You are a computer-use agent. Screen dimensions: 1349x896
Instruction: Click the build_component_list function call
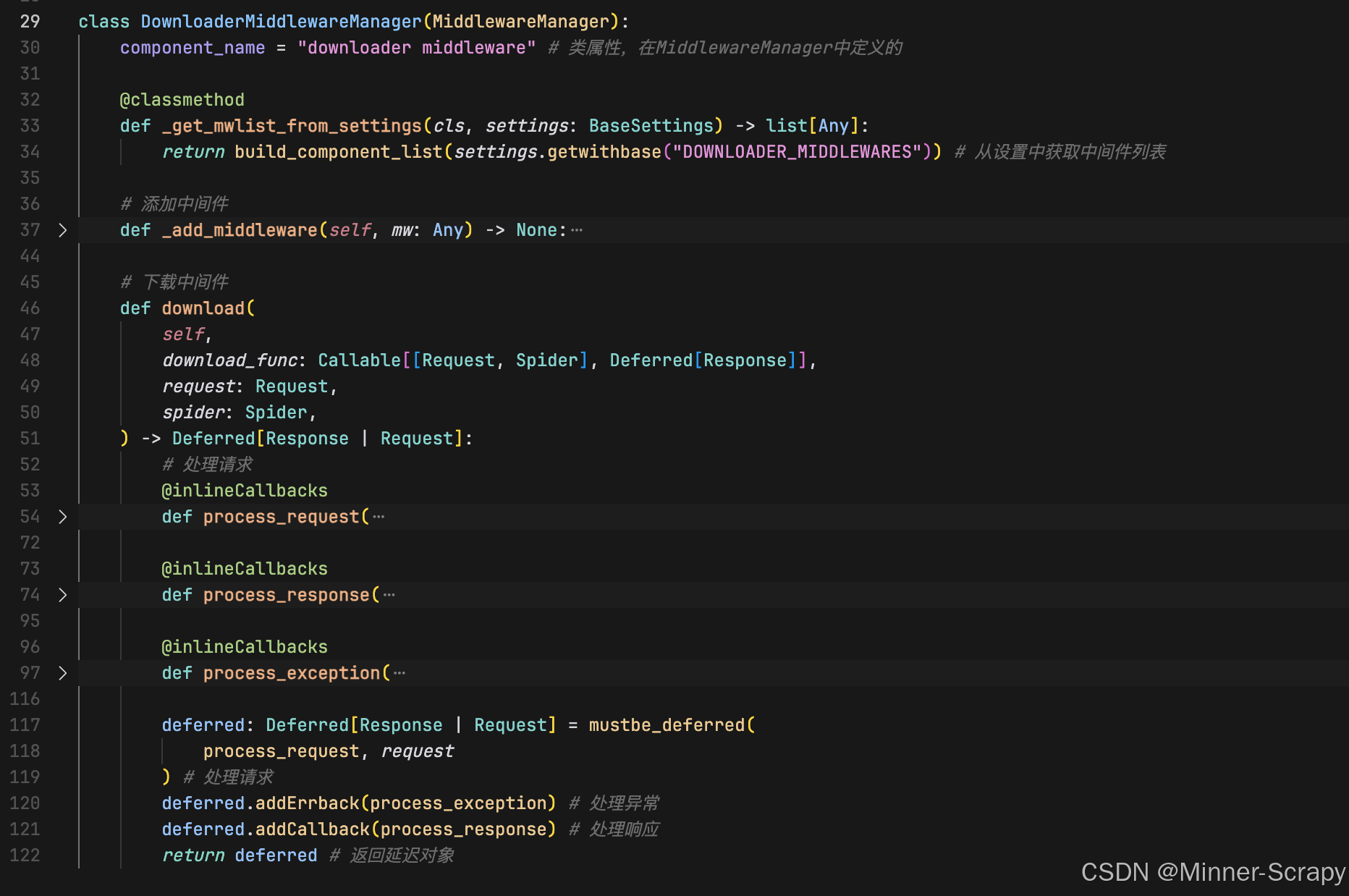tap(339, 152)
